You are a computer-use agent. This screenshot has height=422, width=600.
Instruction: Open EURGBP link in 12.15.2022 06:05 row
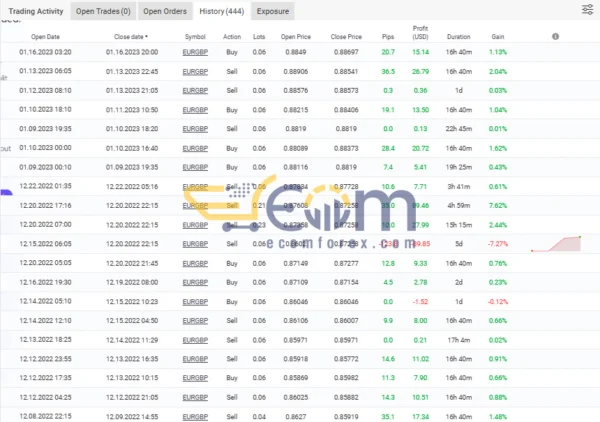[195, 244]
